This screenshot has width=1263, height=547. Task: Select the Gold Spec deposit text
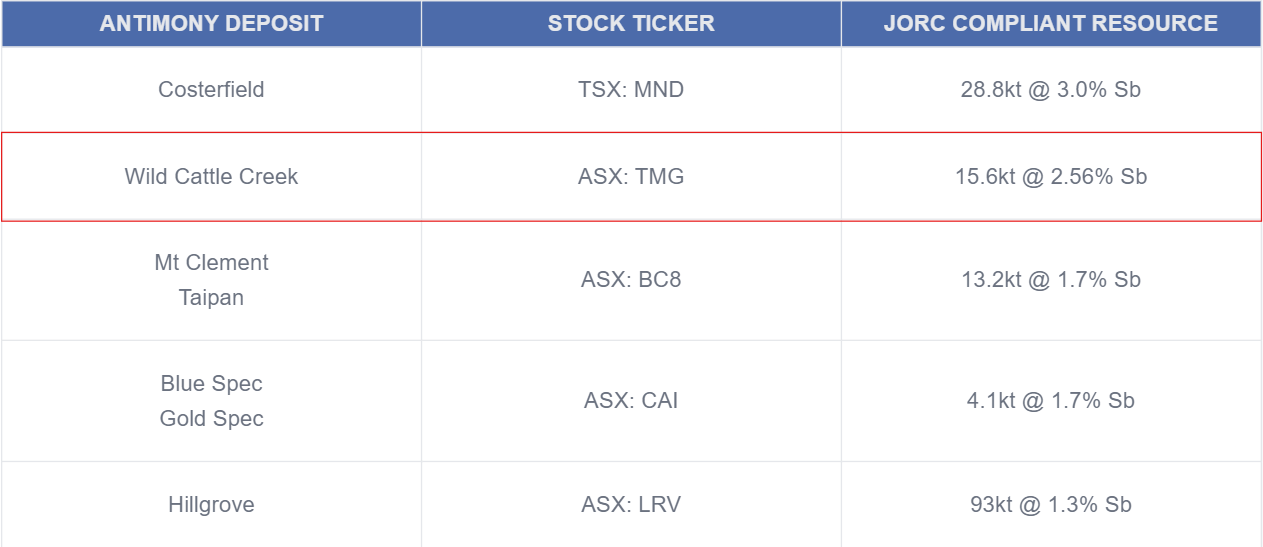pyautogui.click(x=211, y=419)
